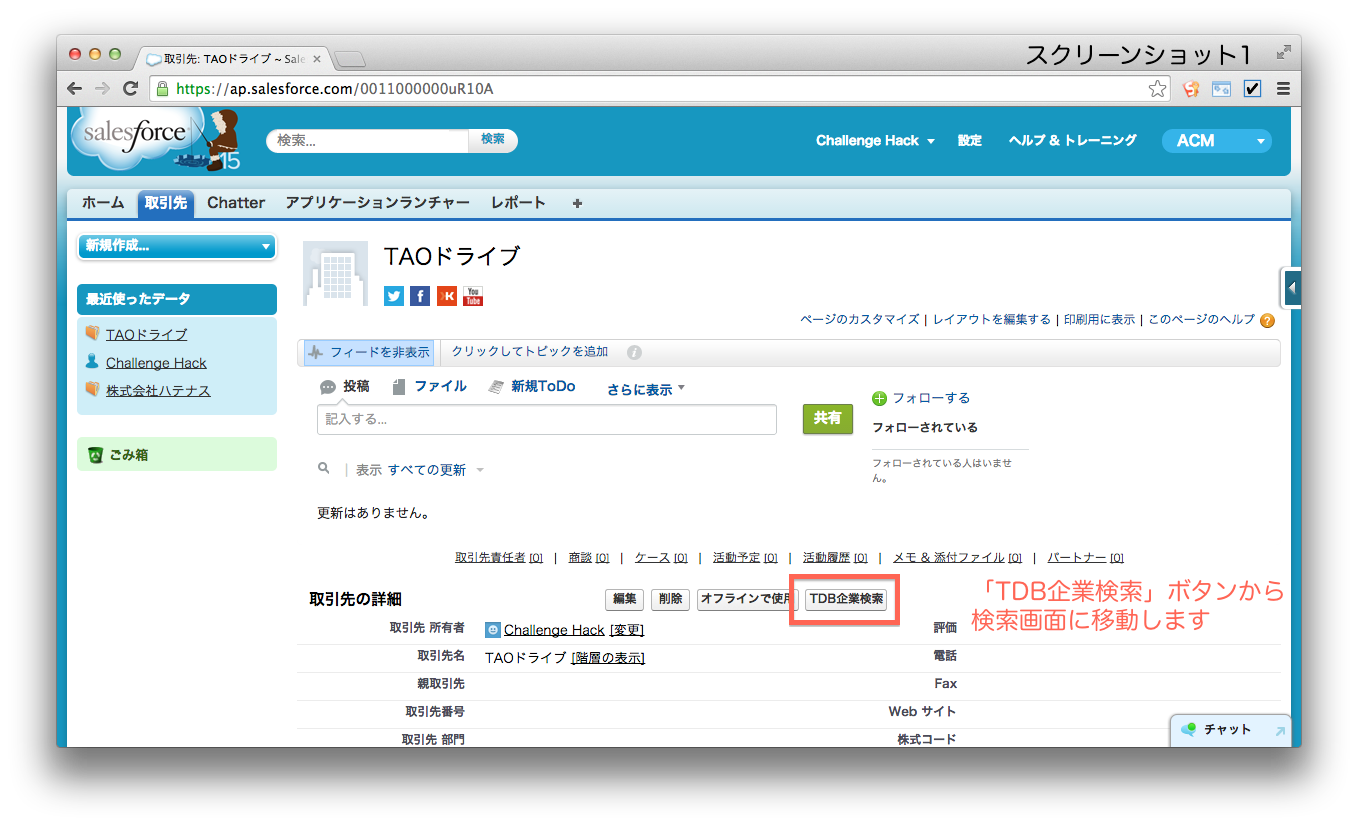Click the 編集 edit button
This screenshot has height=826, width=1358.
625,599
